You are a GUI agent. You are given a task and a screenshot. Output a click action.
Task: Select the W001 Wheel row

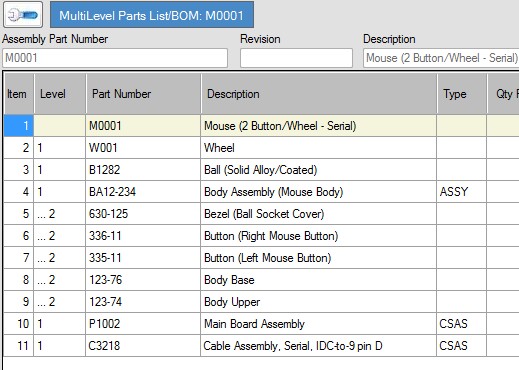[x=261, y=148]
